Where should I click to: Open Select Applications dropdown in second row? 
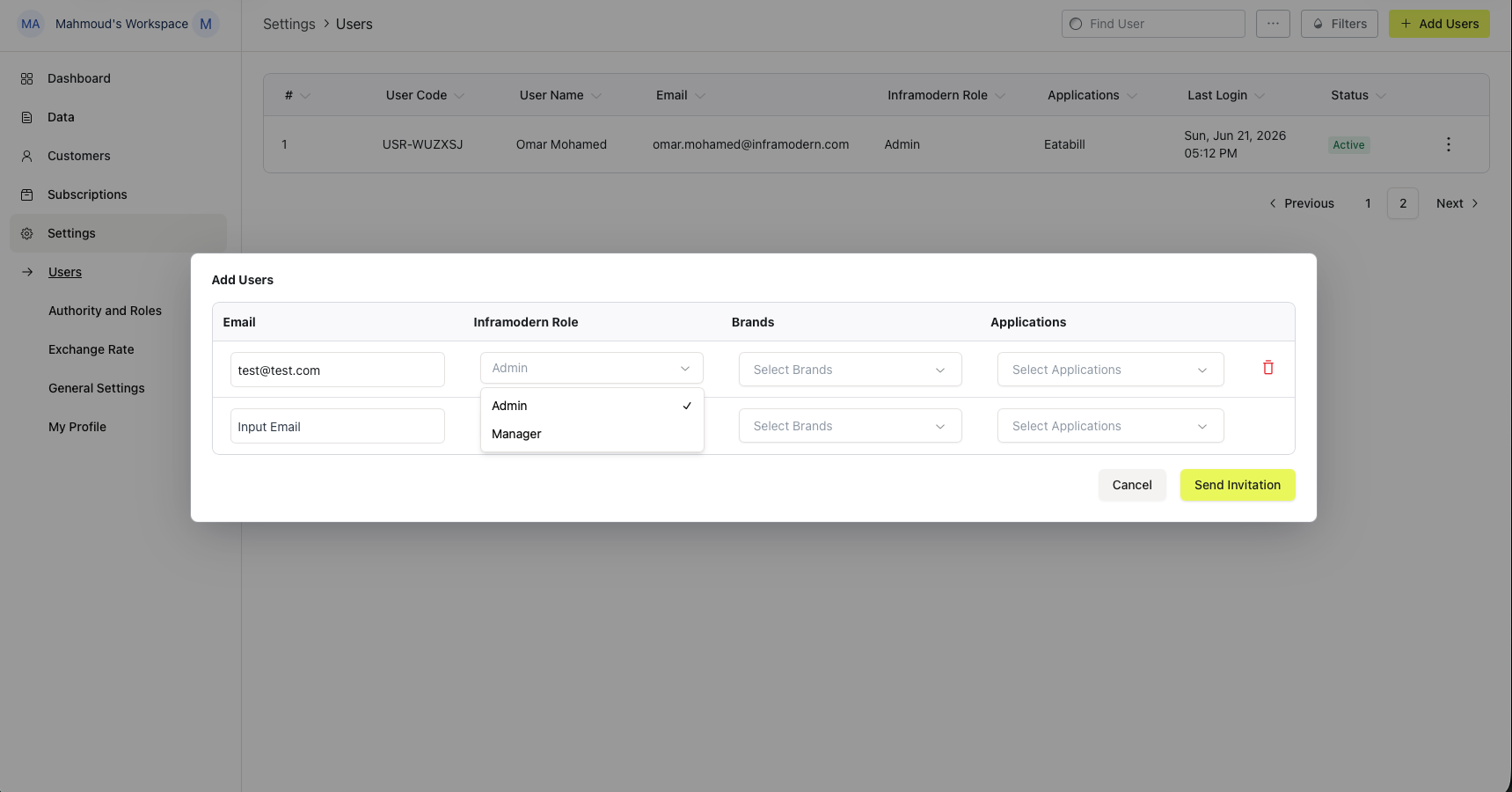[1111, 426]
